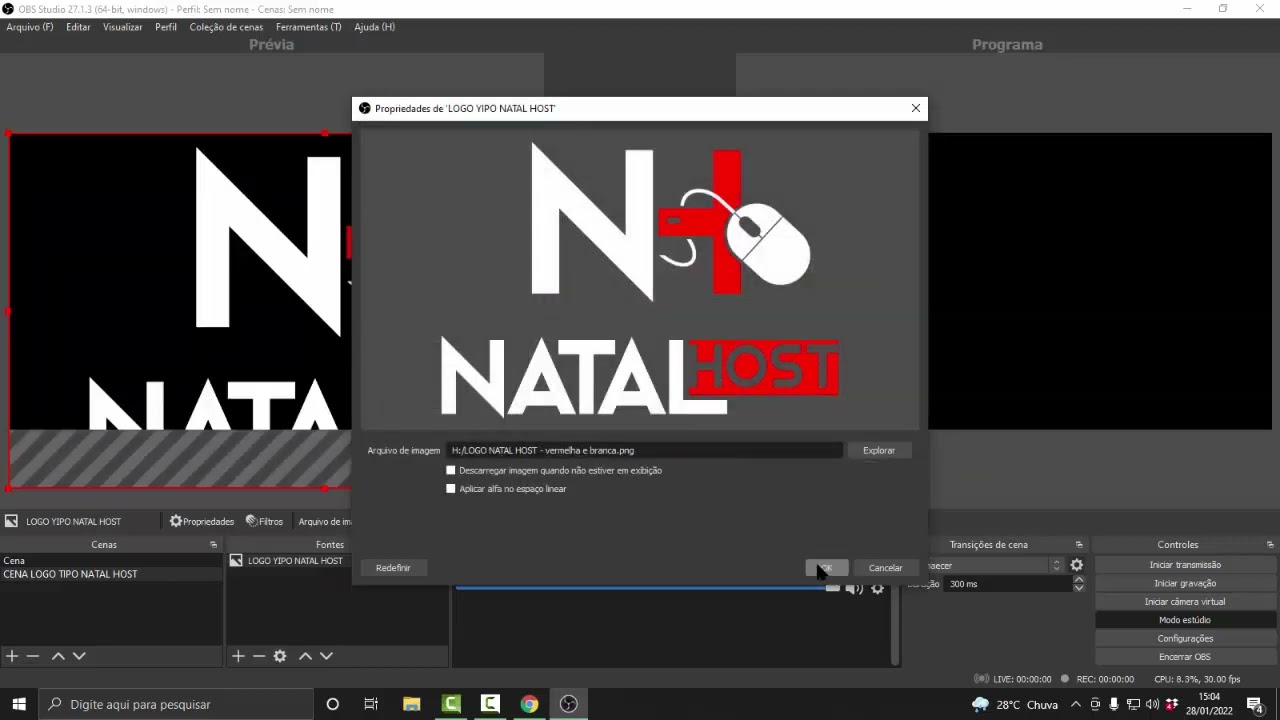Image resolution: width=1280 pixels, height=720 pixels.
Task: Add a new scene with the Cenas plus icon
Action: pos(12,656)
